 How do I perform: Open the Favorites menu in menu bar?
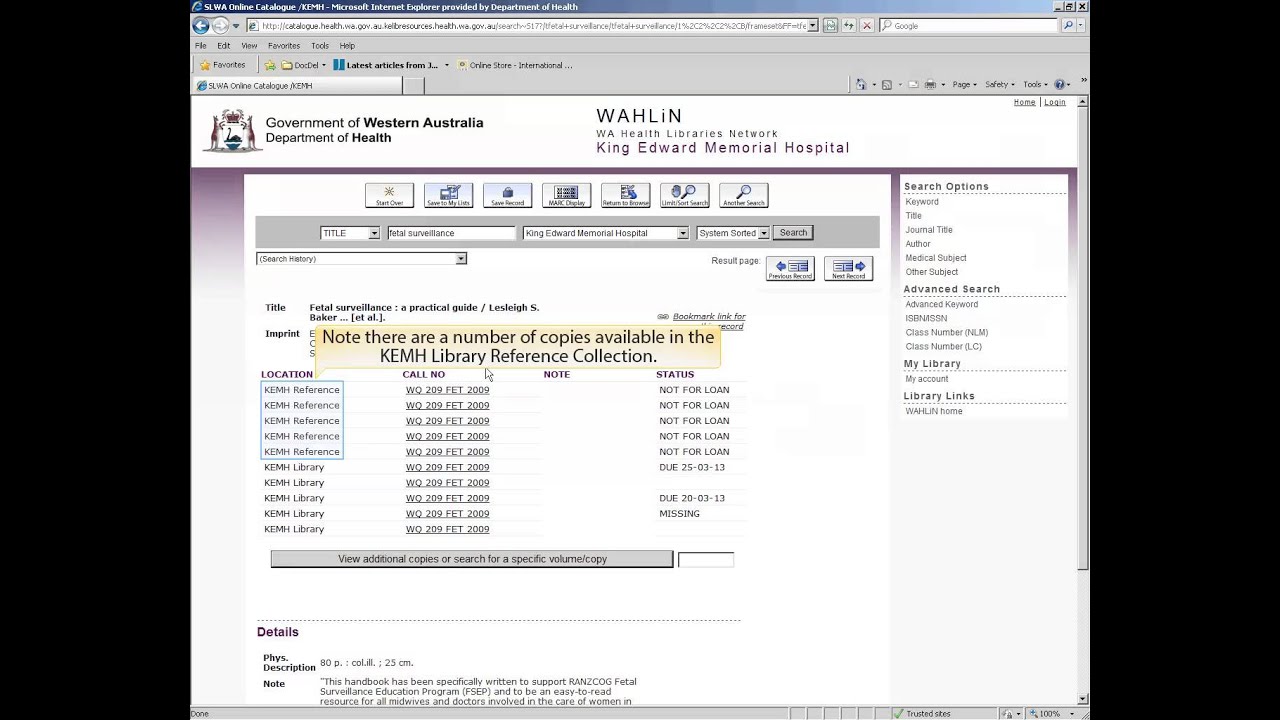click(x=284, y=46)
